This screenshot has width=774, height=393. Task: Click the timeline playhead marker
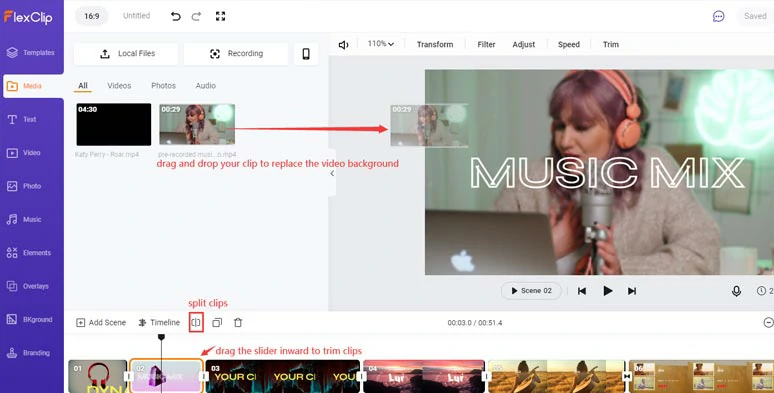coord(161,337)
